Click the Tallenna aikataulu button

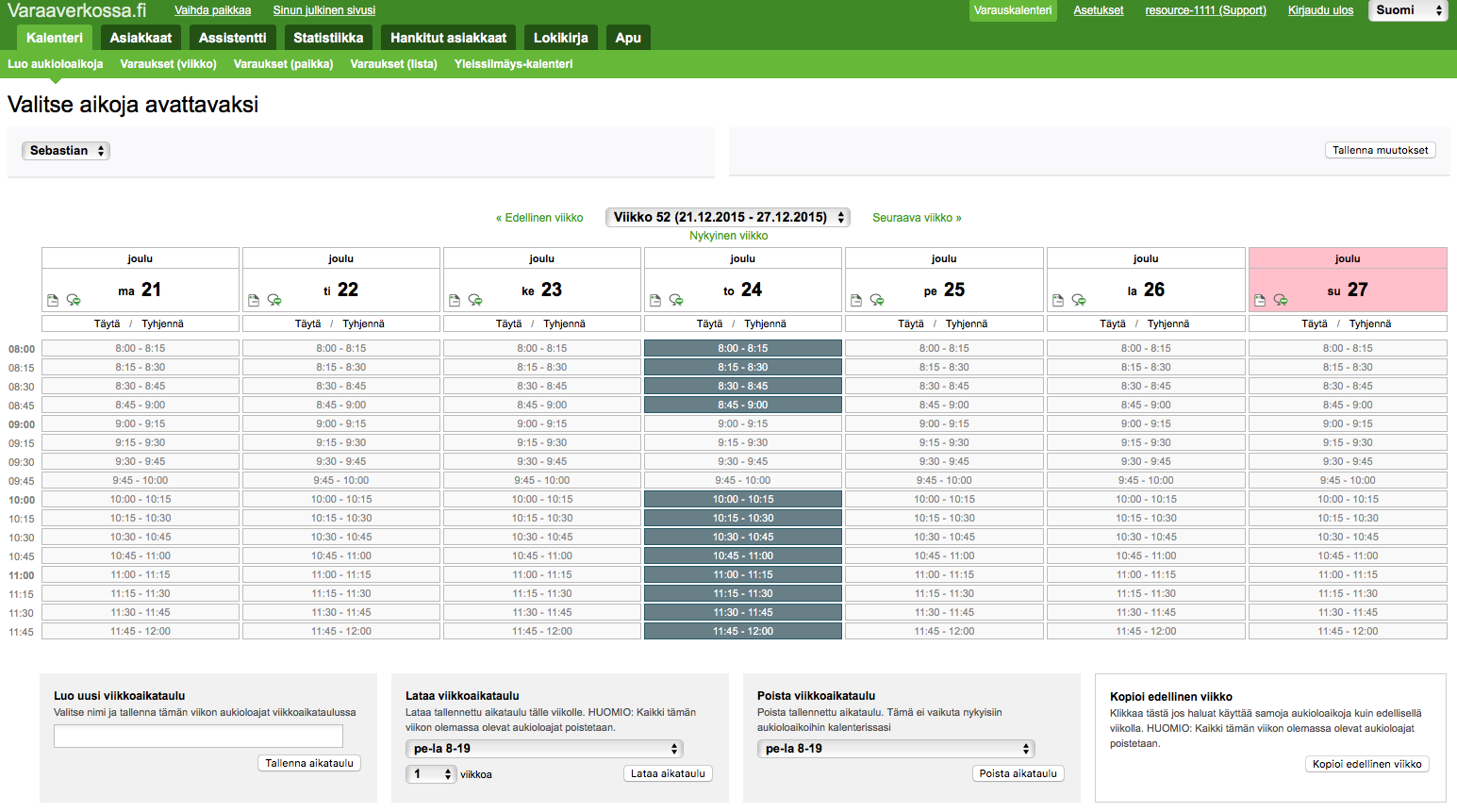309,763
